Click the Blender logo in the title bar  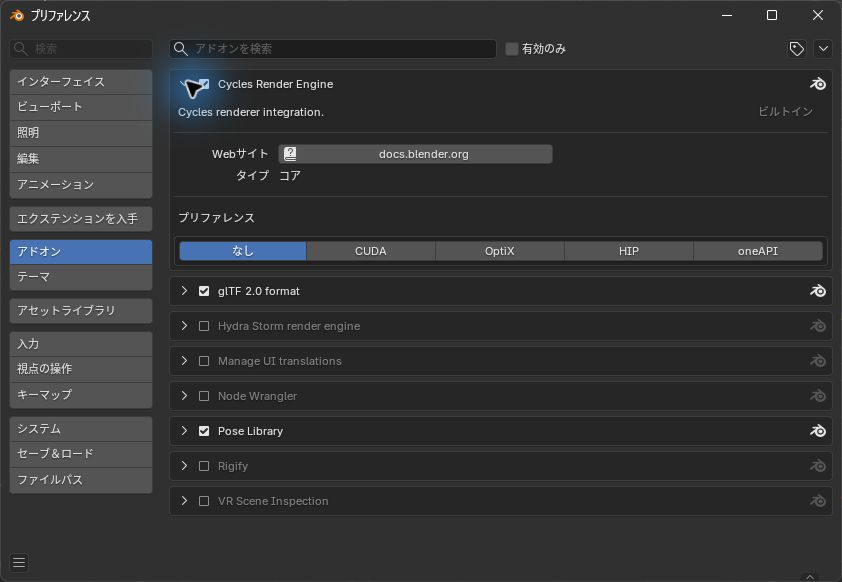click(17, 16)
